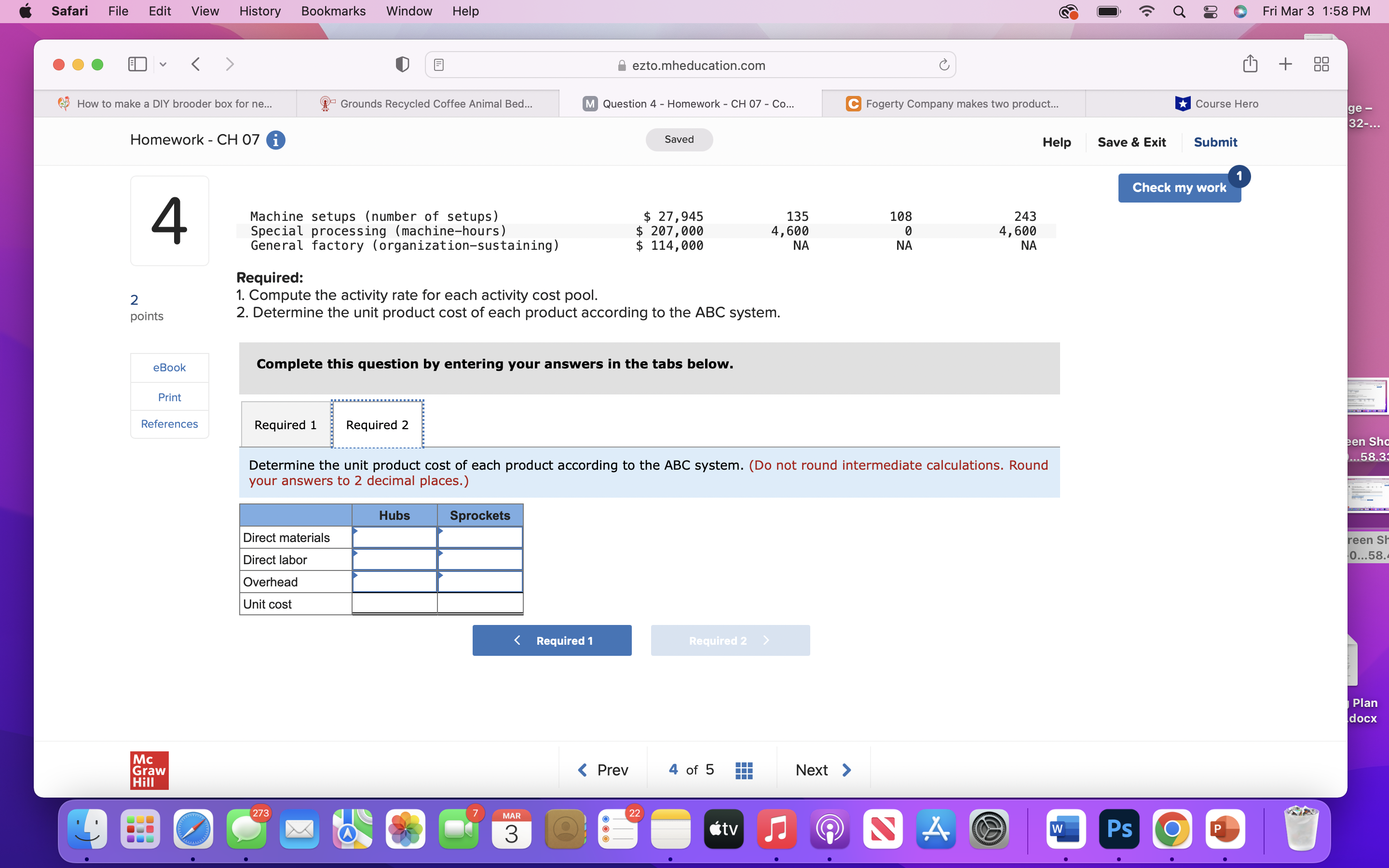Toggle the Safari sidebar
Image resolution: width=1389 pixels, height=868 pixels.
click(x=137, y=64)
